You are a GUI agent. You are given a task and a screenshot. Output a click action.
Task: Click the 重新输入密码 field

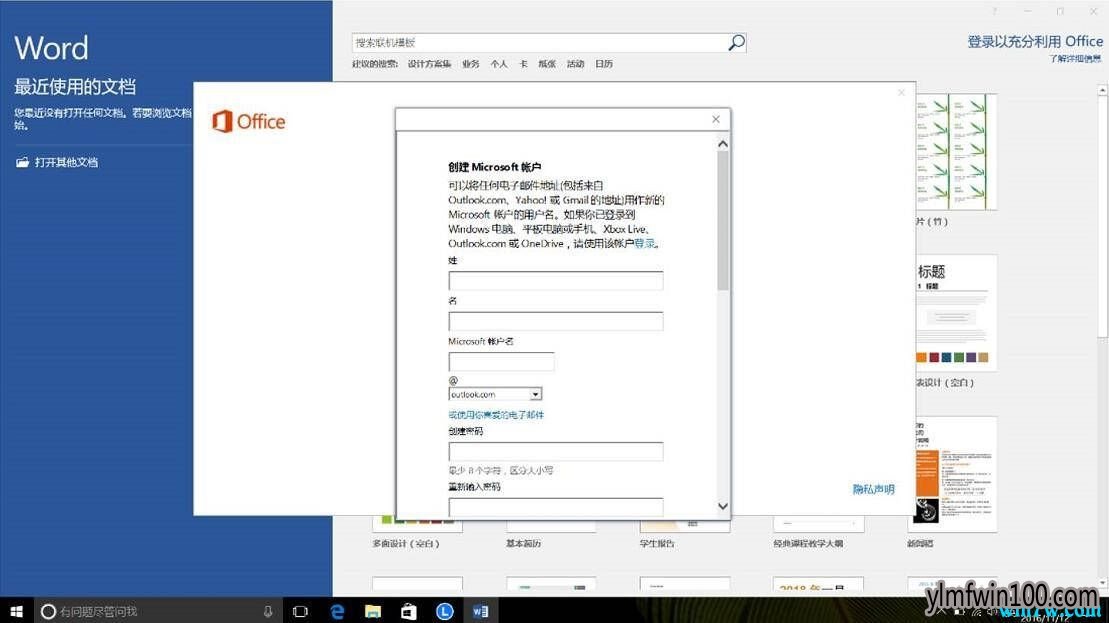coord(556,507)
